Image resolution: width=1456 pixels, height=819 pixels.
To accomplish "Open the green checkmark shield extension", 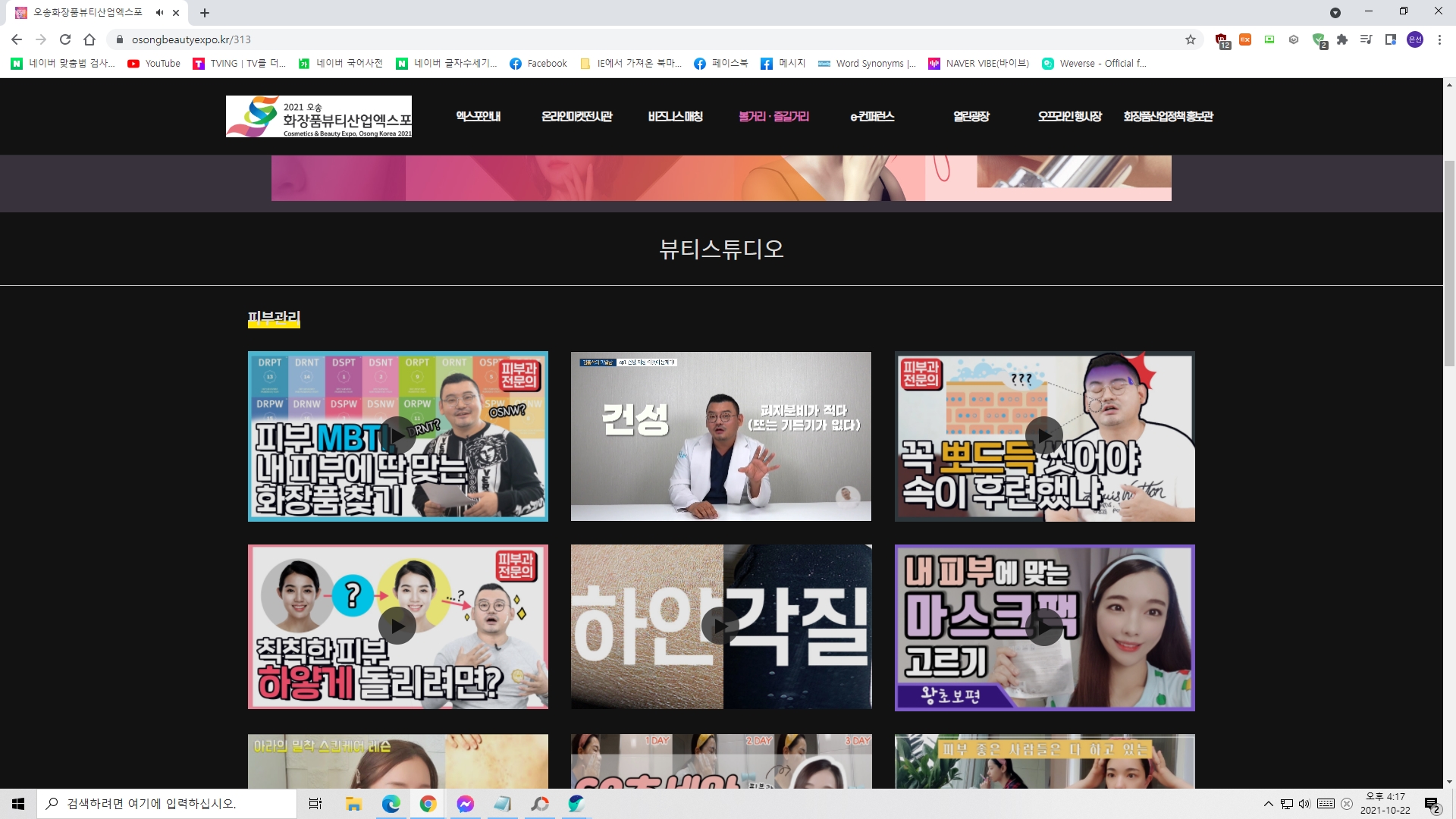I will click(x=1319, y=40).
